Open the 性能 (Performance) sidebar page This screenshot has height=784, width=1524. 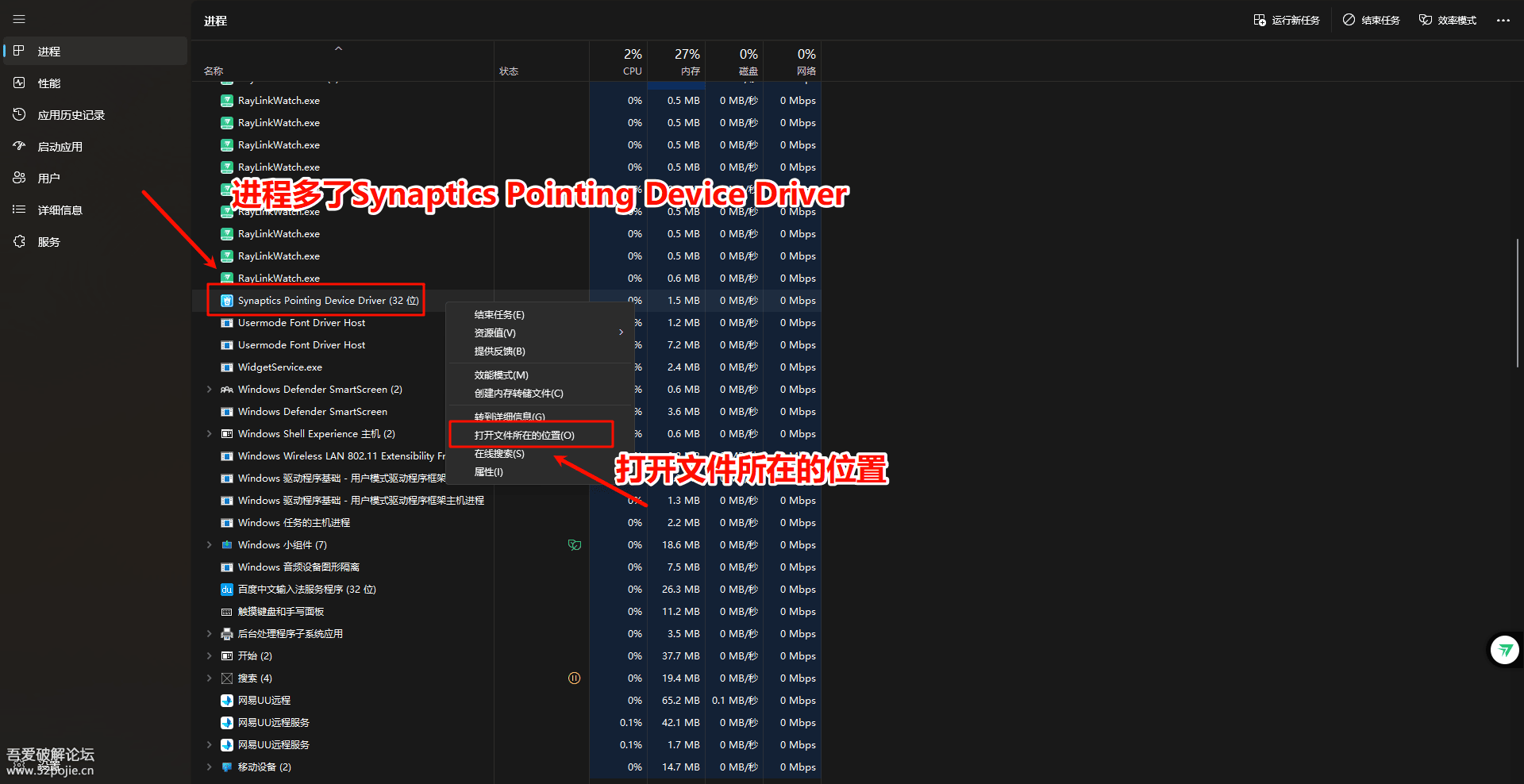[49, 83]
